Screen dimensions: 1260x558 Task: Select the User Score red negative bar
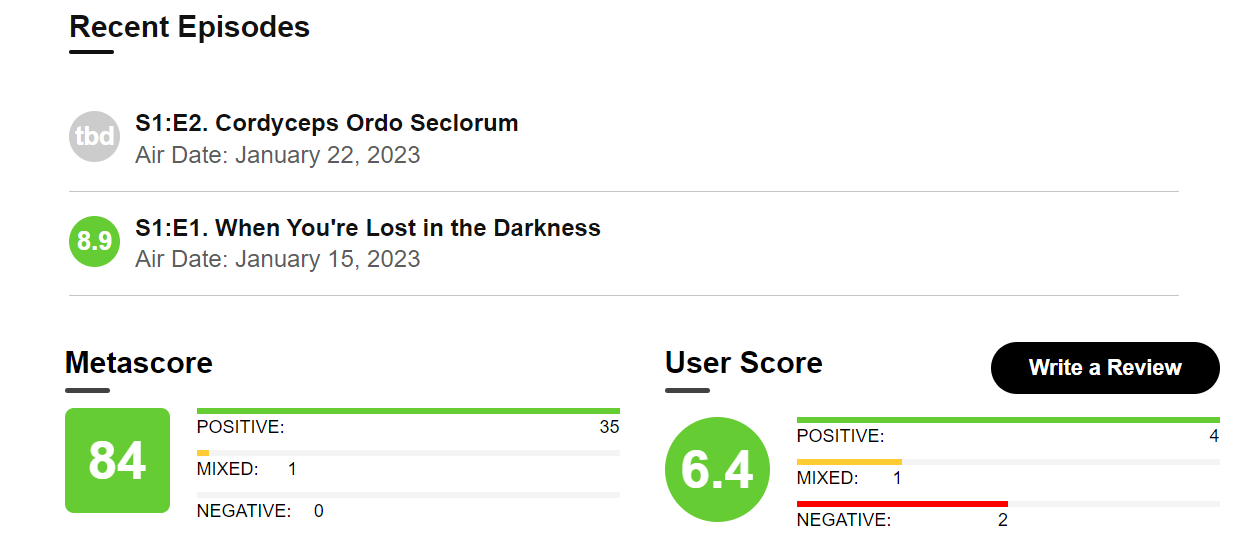902,504
